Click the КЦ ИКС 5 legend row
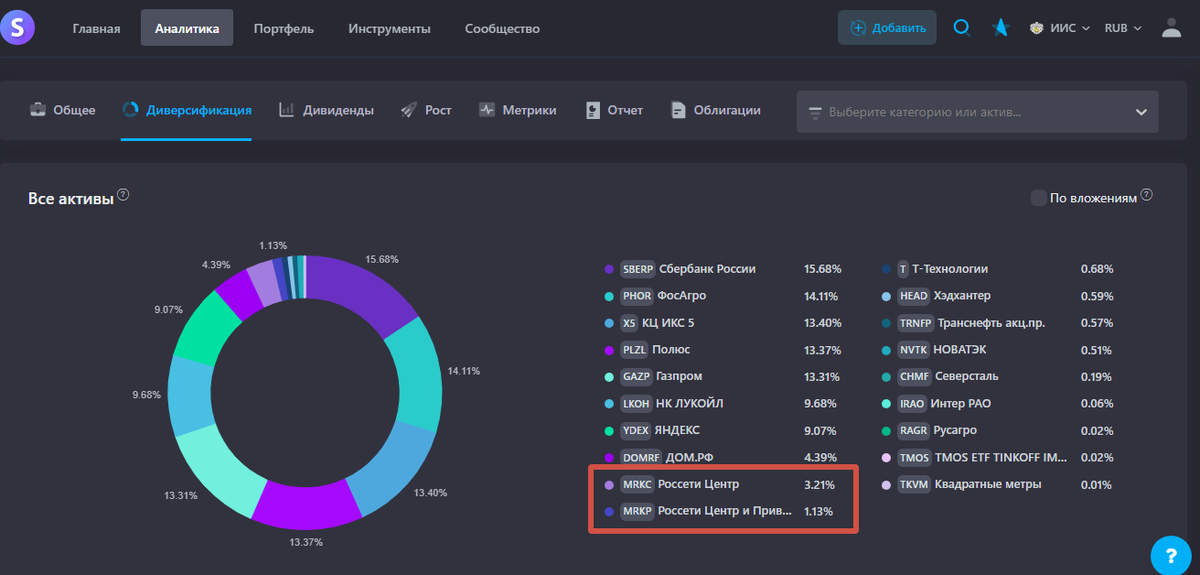1200x575 pixels. click(x=724, y=323)
